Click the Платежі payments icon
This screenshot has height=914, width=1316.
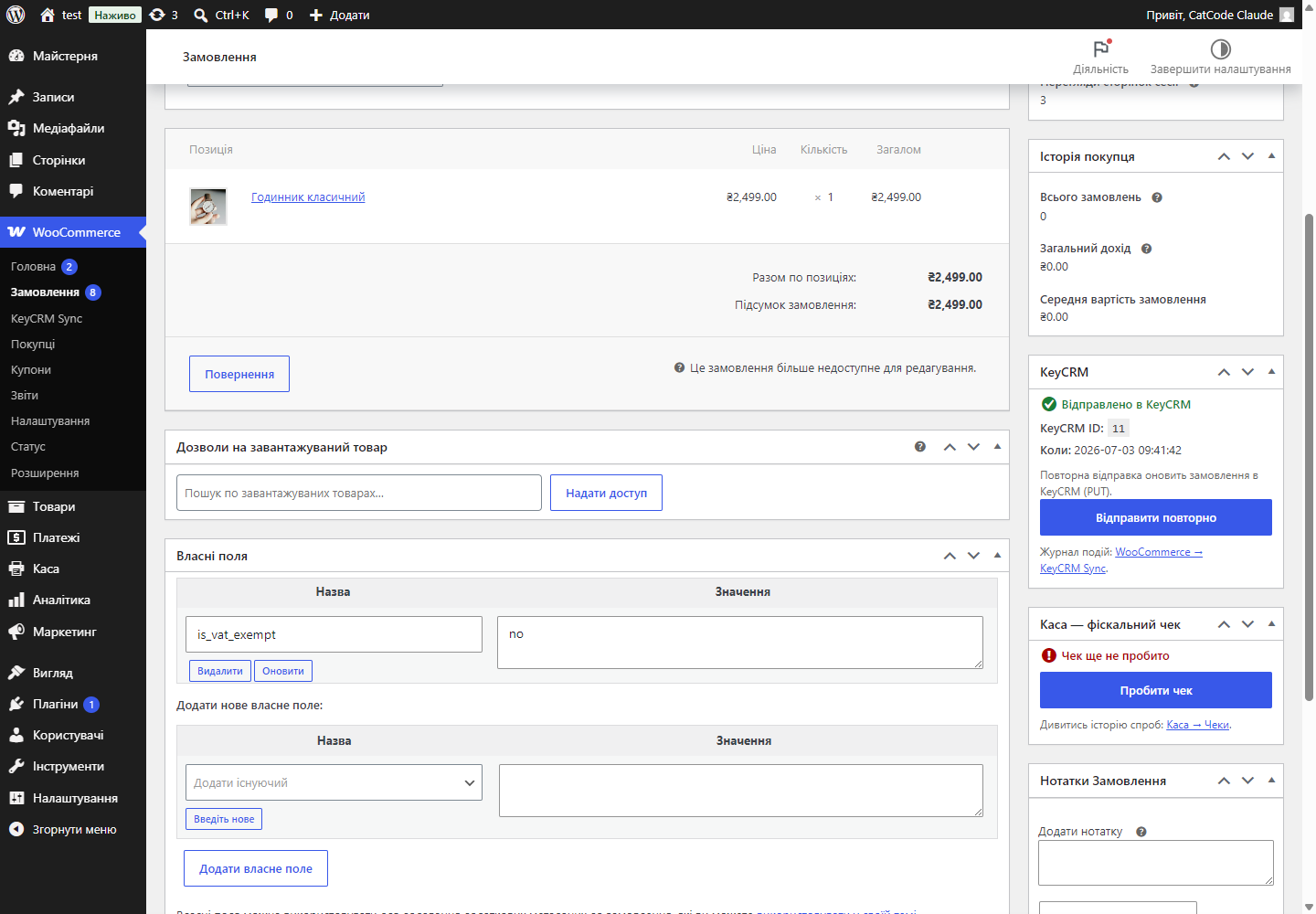pyautogui.click(x=16, y=537)
